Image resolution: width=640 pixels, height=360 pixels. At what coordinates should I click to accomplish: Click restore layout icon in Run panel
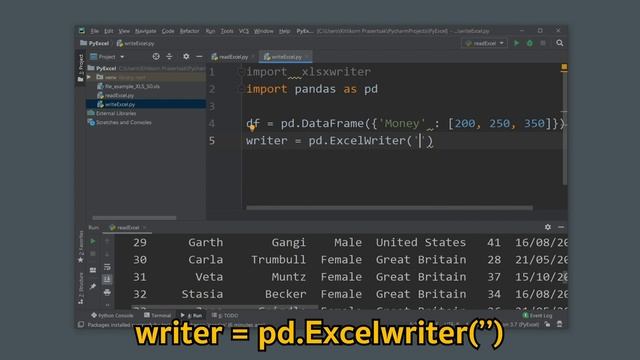pyautogui.click(x=93, y=270)
